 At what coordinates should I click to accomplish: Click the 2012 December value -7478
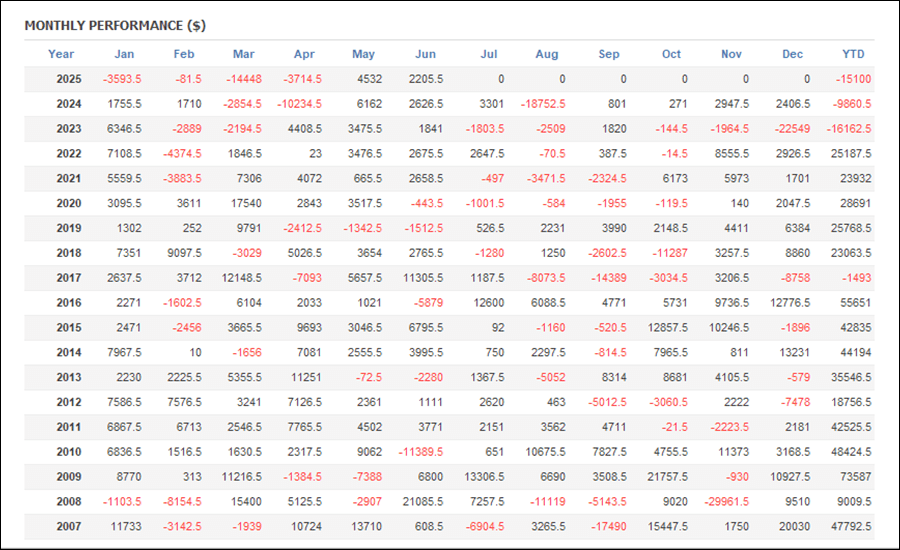click(795, 402)
